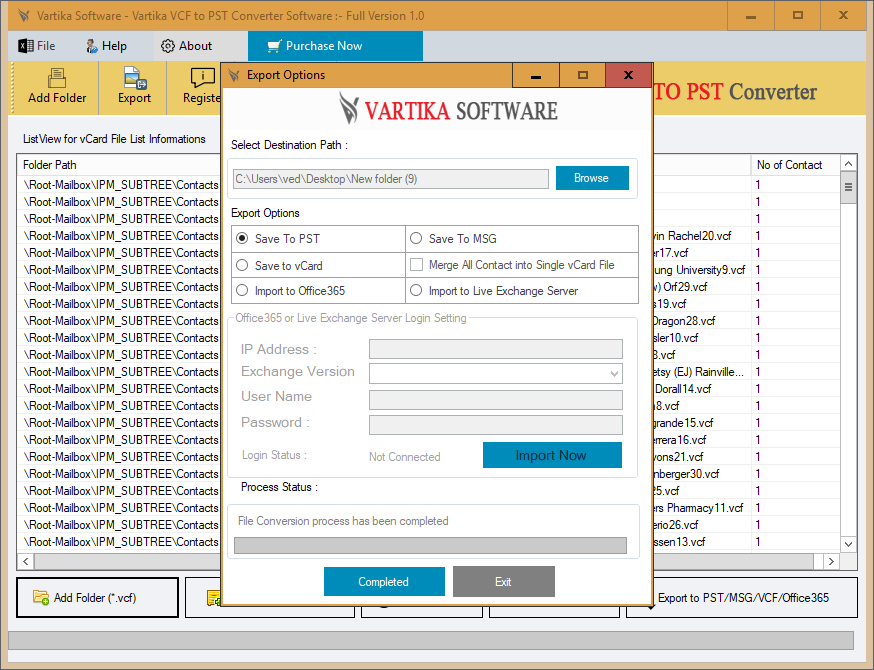Click the Exit button
The height and width of the screenshot is (670, 874).
tap(503, 581)
